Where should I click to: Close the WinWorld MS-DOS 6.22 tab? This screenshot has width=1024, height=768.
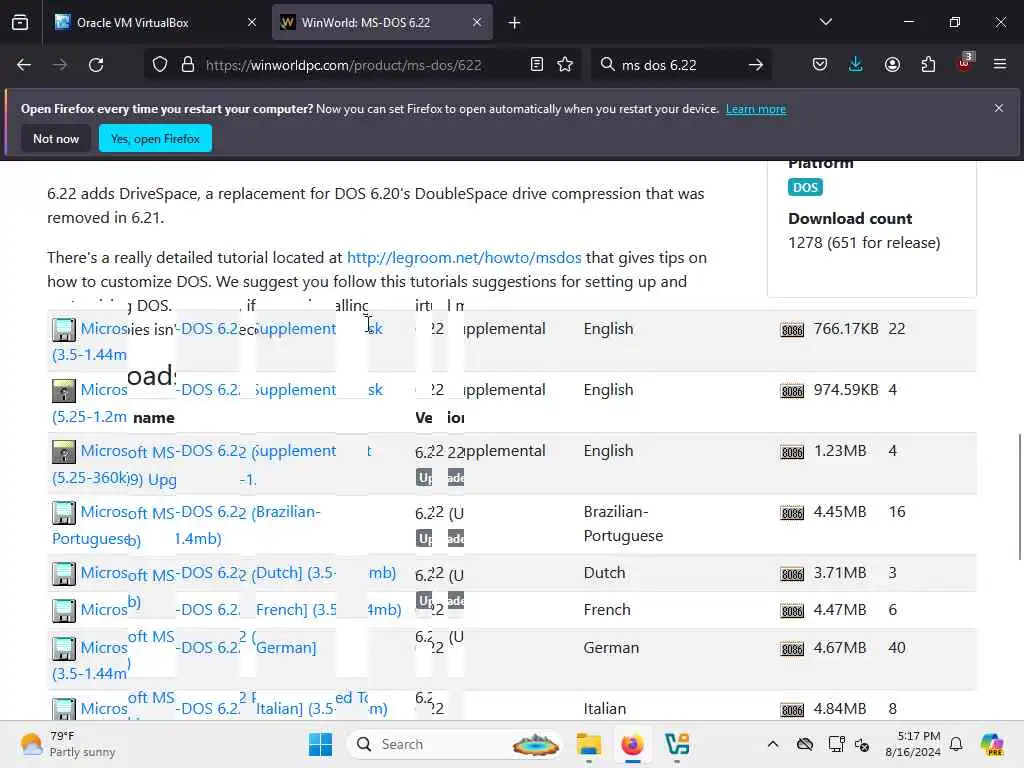tap(477, 22)
